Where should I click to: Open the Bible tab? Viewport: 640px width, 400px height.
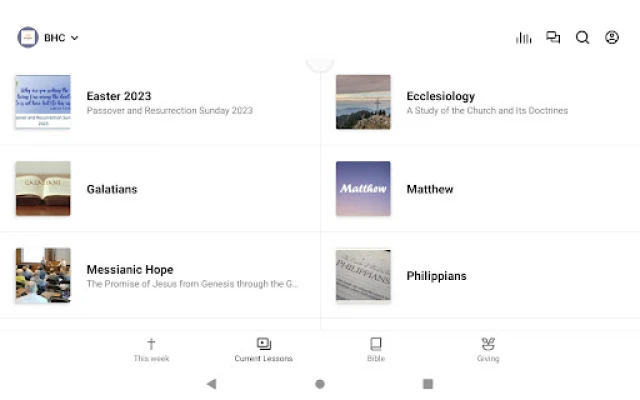(x=375, y=349)
